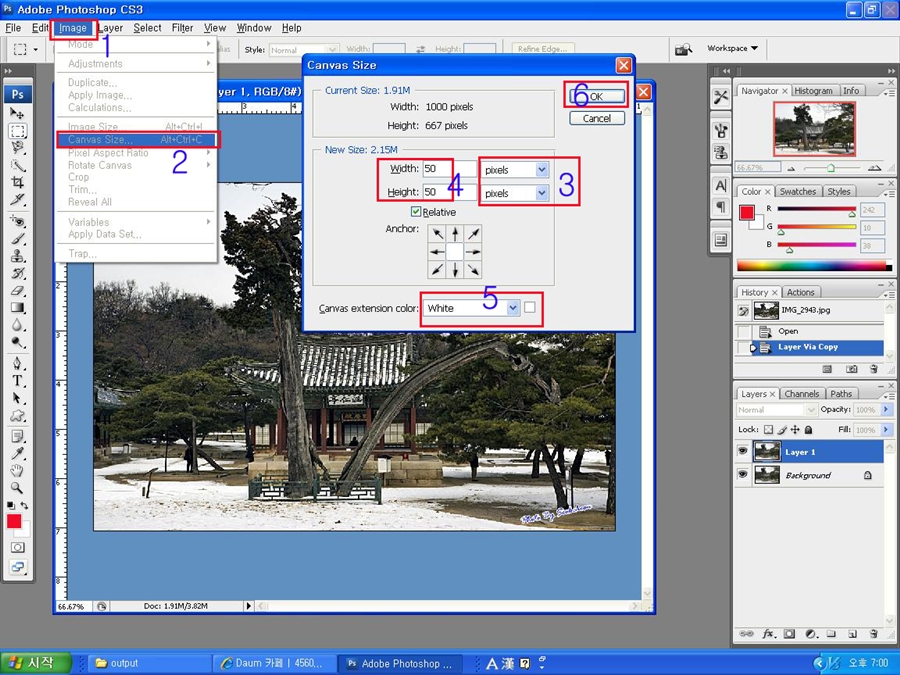Switch to the Histogram tab

point(813,91)
